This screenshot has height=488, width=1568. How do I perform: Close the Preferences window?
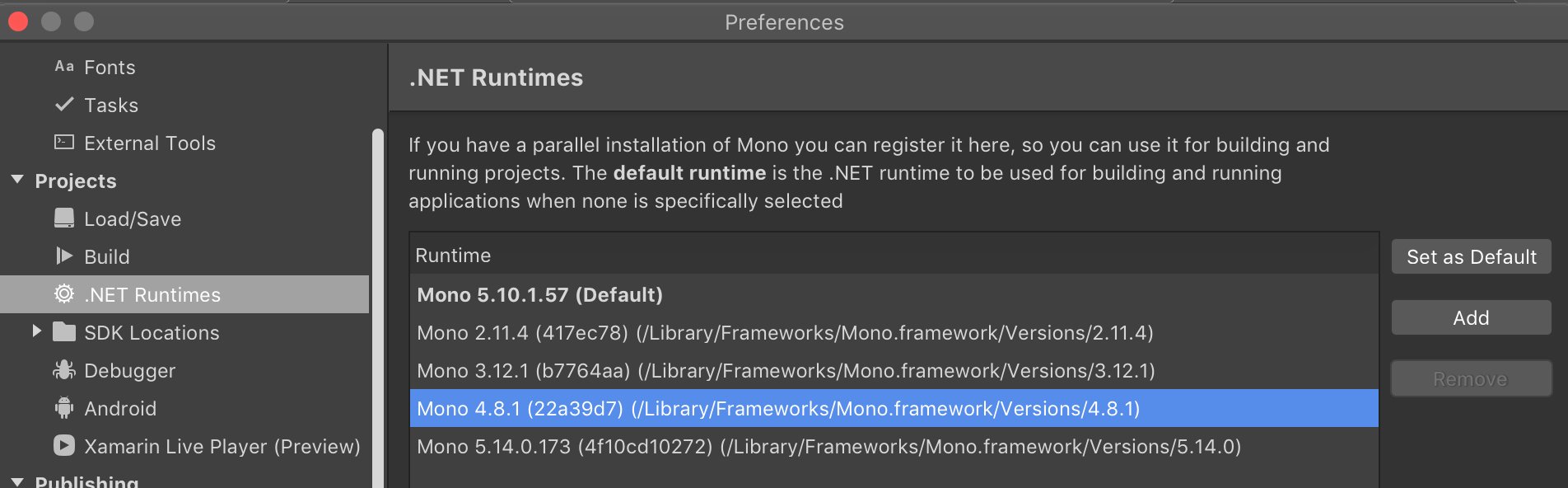[x=18, y=21]
